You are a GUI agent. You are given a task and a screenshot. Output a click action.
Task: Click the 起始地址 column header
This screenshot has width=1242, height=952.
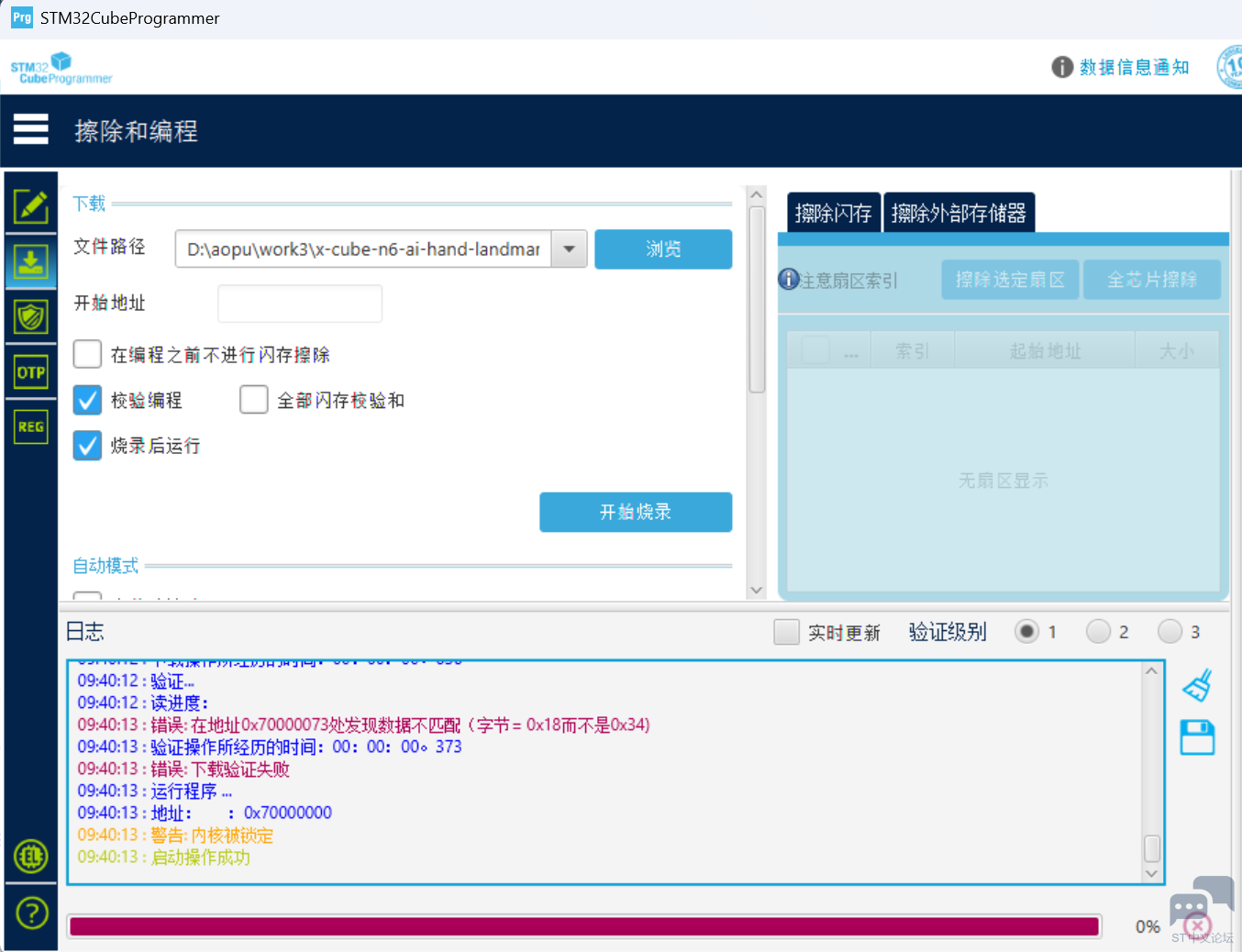(x=1045, y=350)
